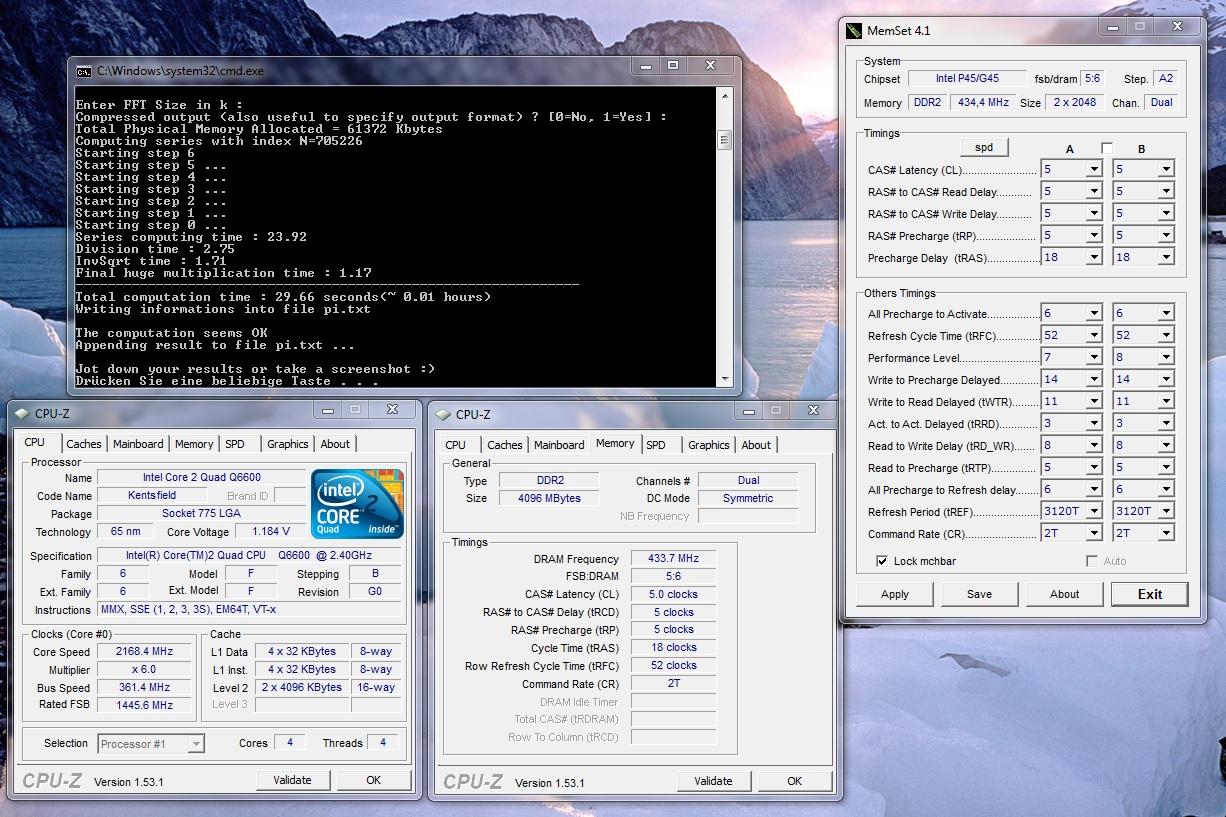Viewport: 1226px width, 817px height.
Task: Click the spd button in MemSet
Action: (x=984, y=147)
